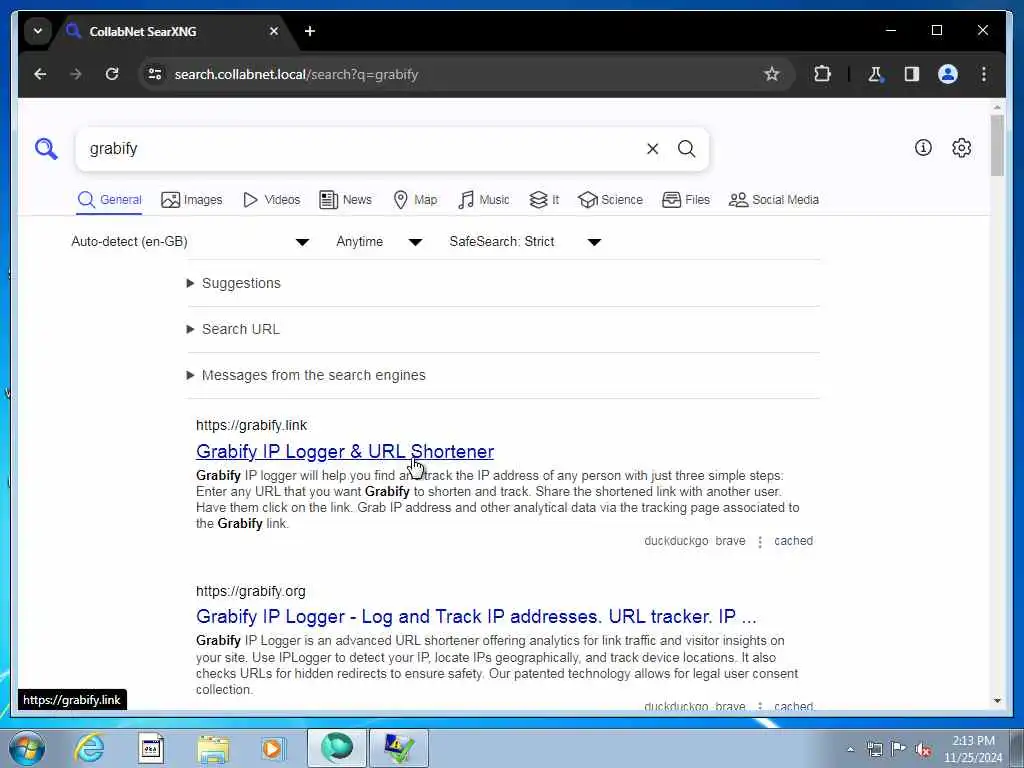Click the https://grabify.link URL text
The image size is (1024, 768).
tap(251, 425)
